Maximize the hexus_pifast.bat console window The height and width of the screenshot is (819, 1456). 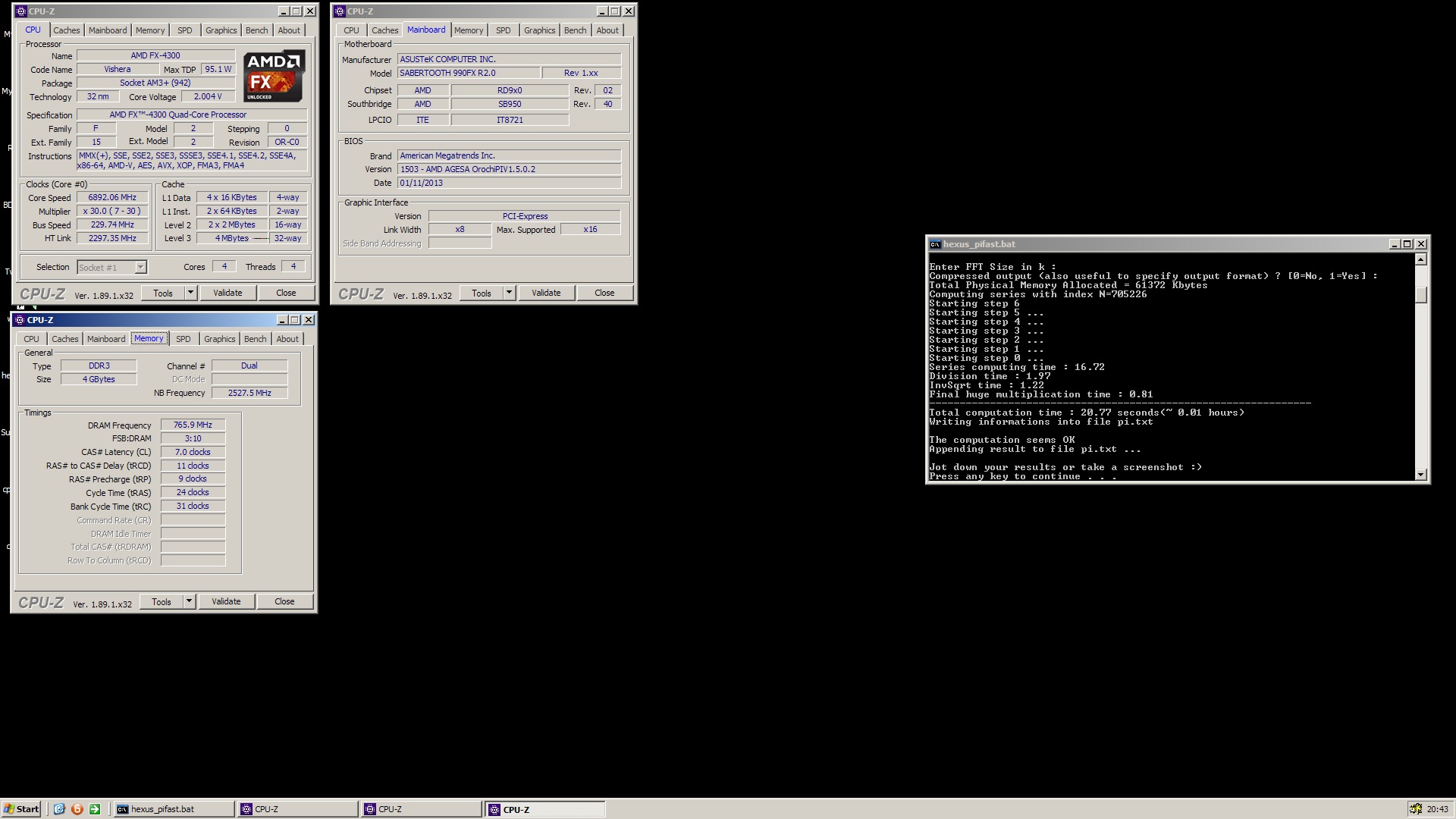pyautogui.click(x=1407, y=244)
